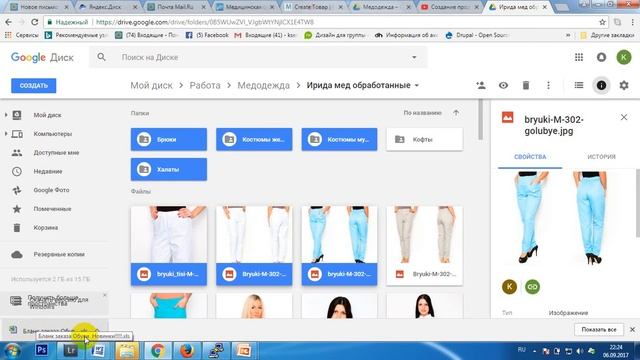Open Facebook bookmark
The image size is (640, 360).
(x=207, y=35)
